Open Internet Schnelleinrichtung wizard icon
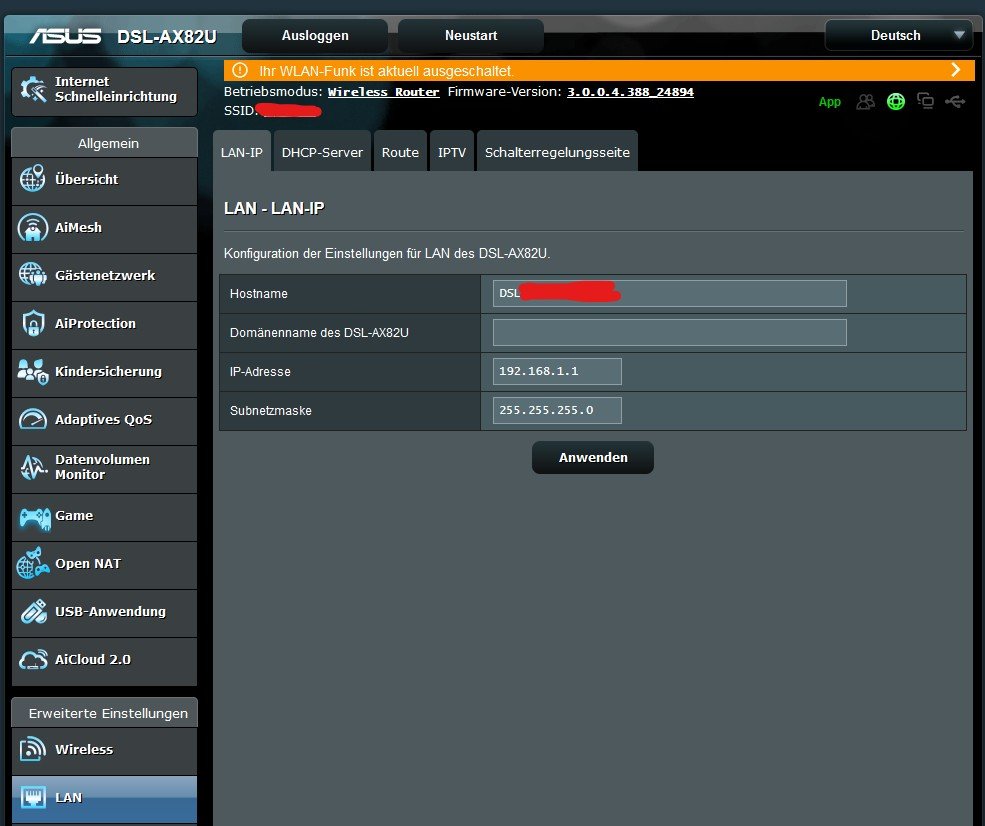 coord(33,90)
